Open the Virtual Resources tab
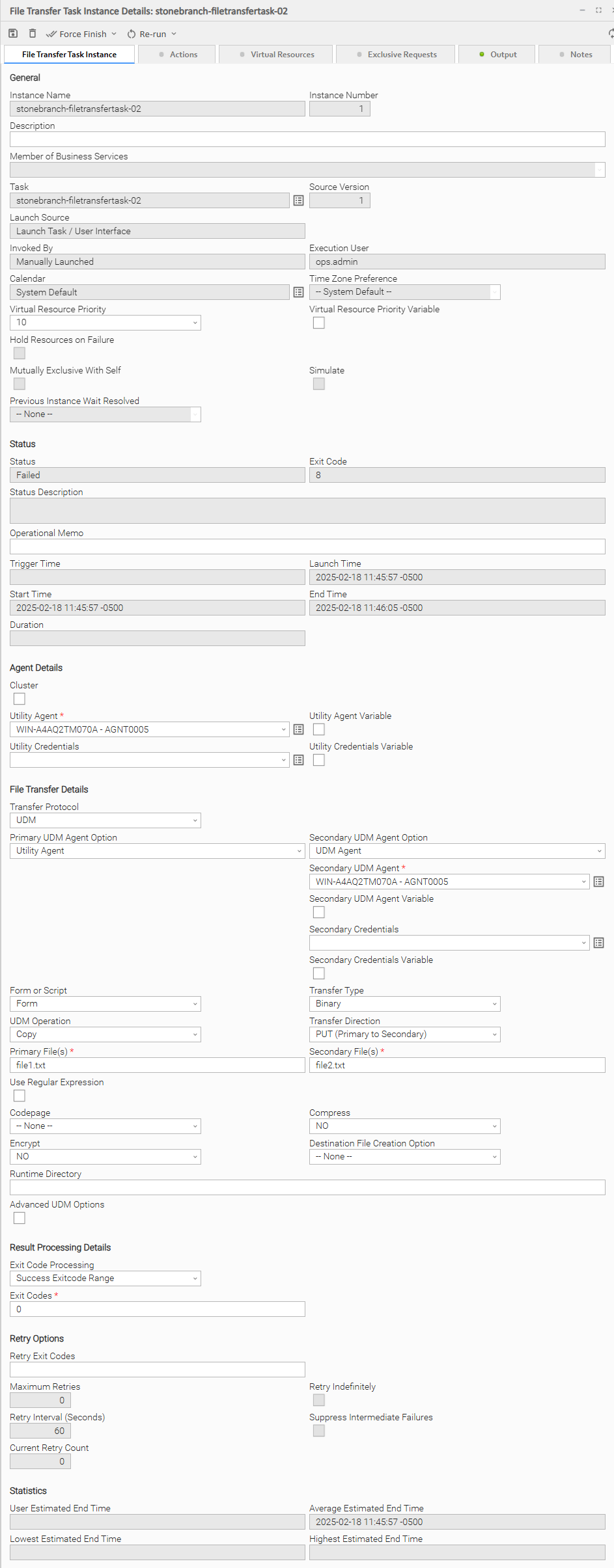 click(x=277, y=55)
